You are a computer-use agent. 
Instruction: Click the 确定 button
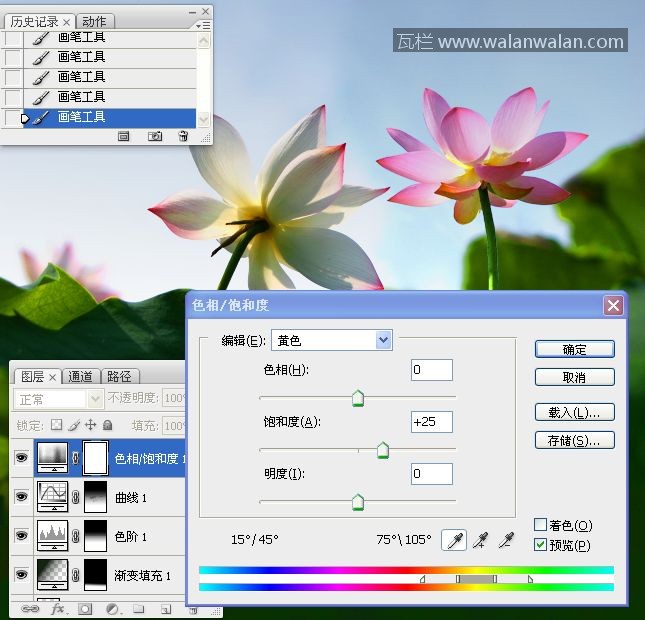tap(574, 349)
